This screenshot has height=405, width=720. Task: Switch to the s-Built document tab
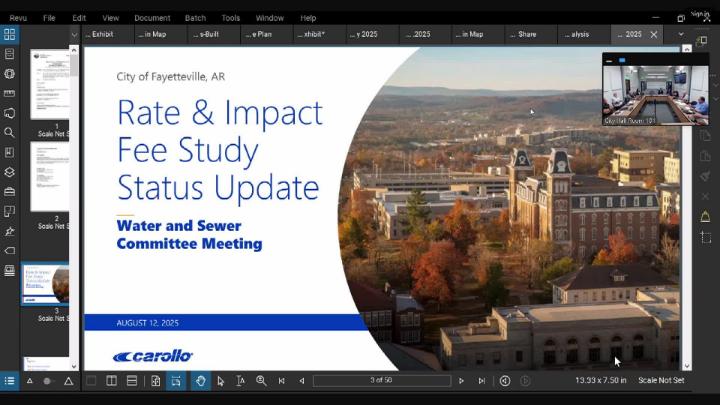tap(214, 34)
